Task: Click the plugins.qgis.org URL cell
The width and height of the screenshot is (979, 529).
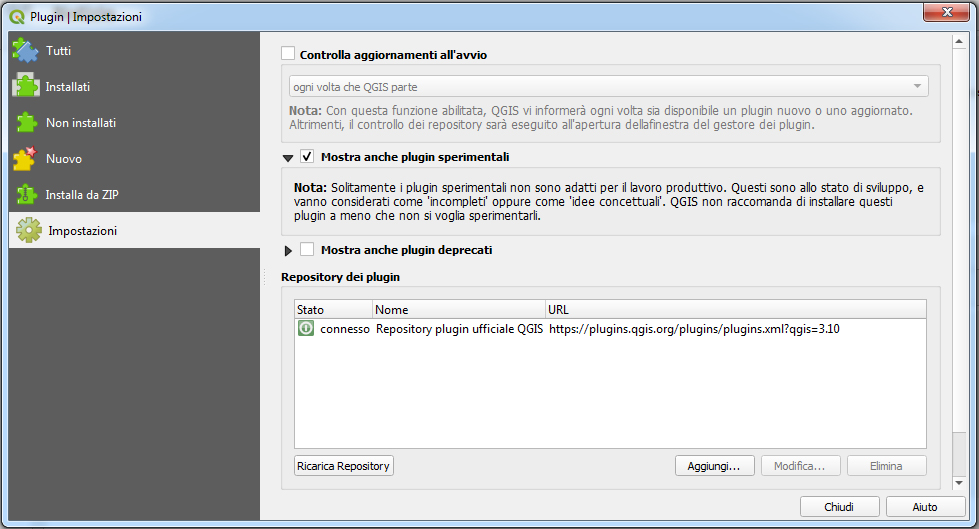Action: tap(694, 329)
